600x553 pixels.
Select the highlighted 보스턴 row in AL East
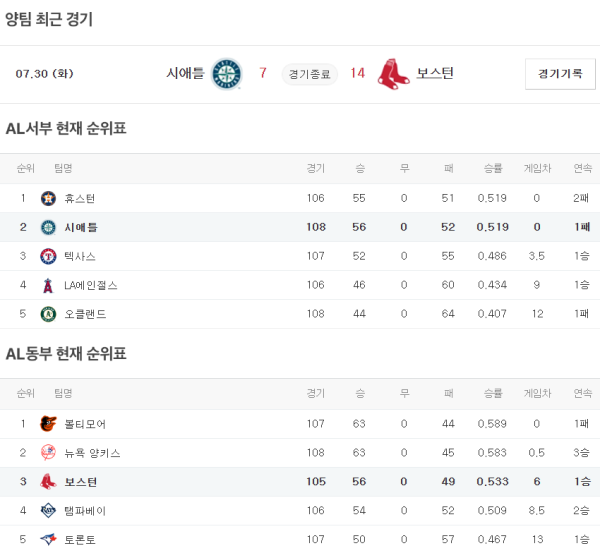point(300,481)
